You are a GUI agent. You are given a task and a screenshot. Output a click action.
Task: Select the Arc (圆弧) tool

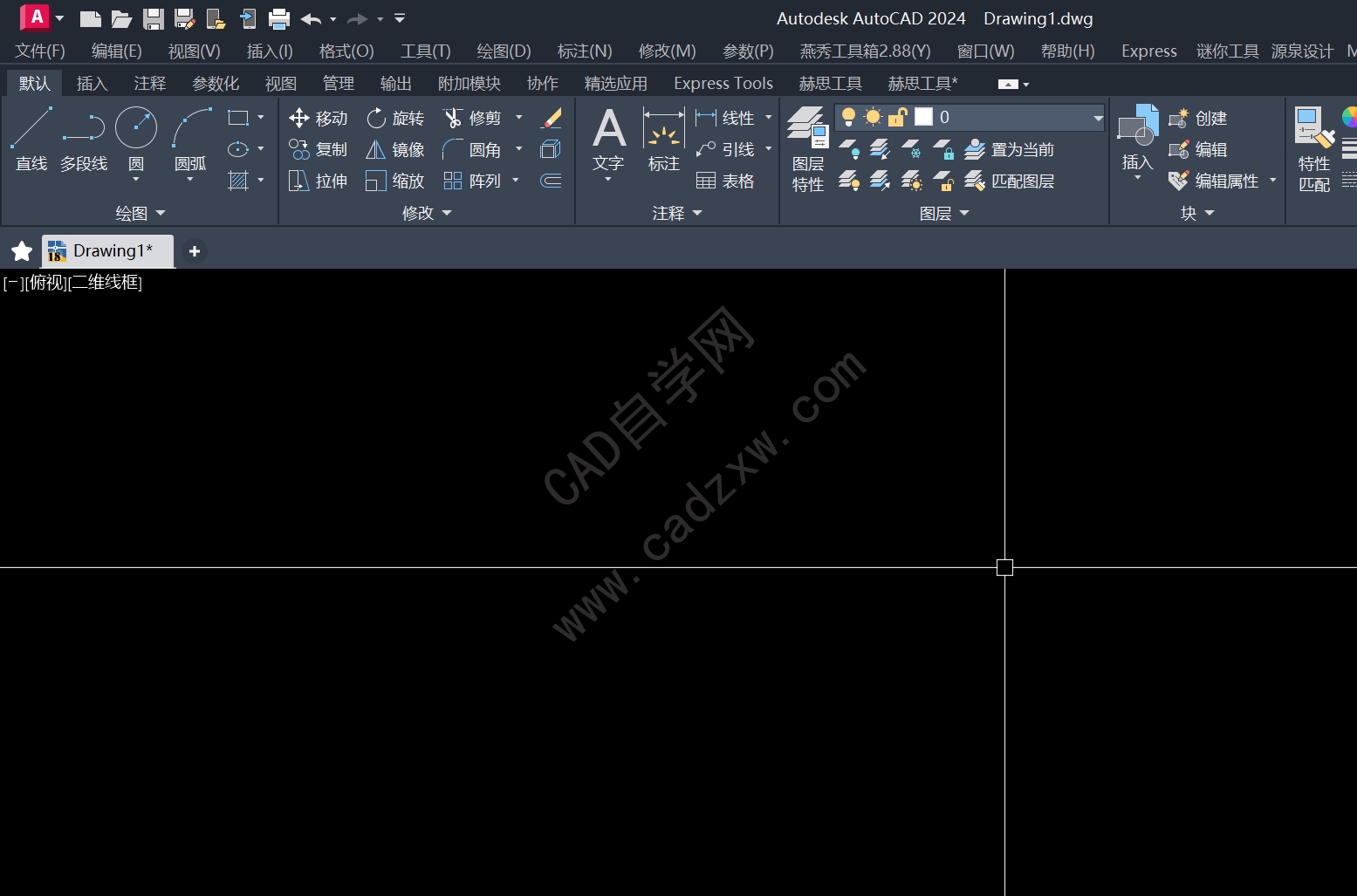[x=190, y=139]
